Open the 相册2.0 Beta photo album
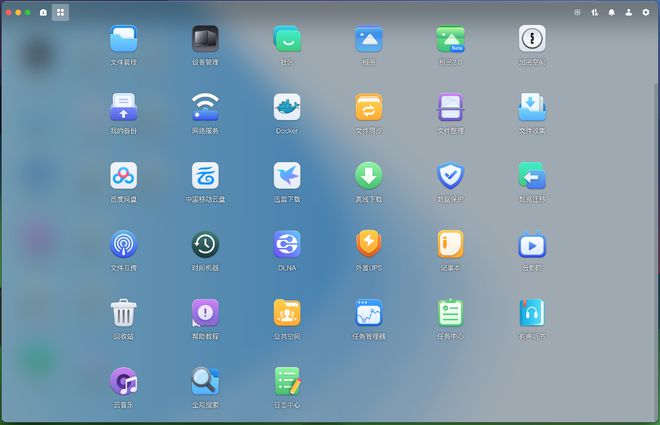The image size is (660, 425). [x=450, y=40]
